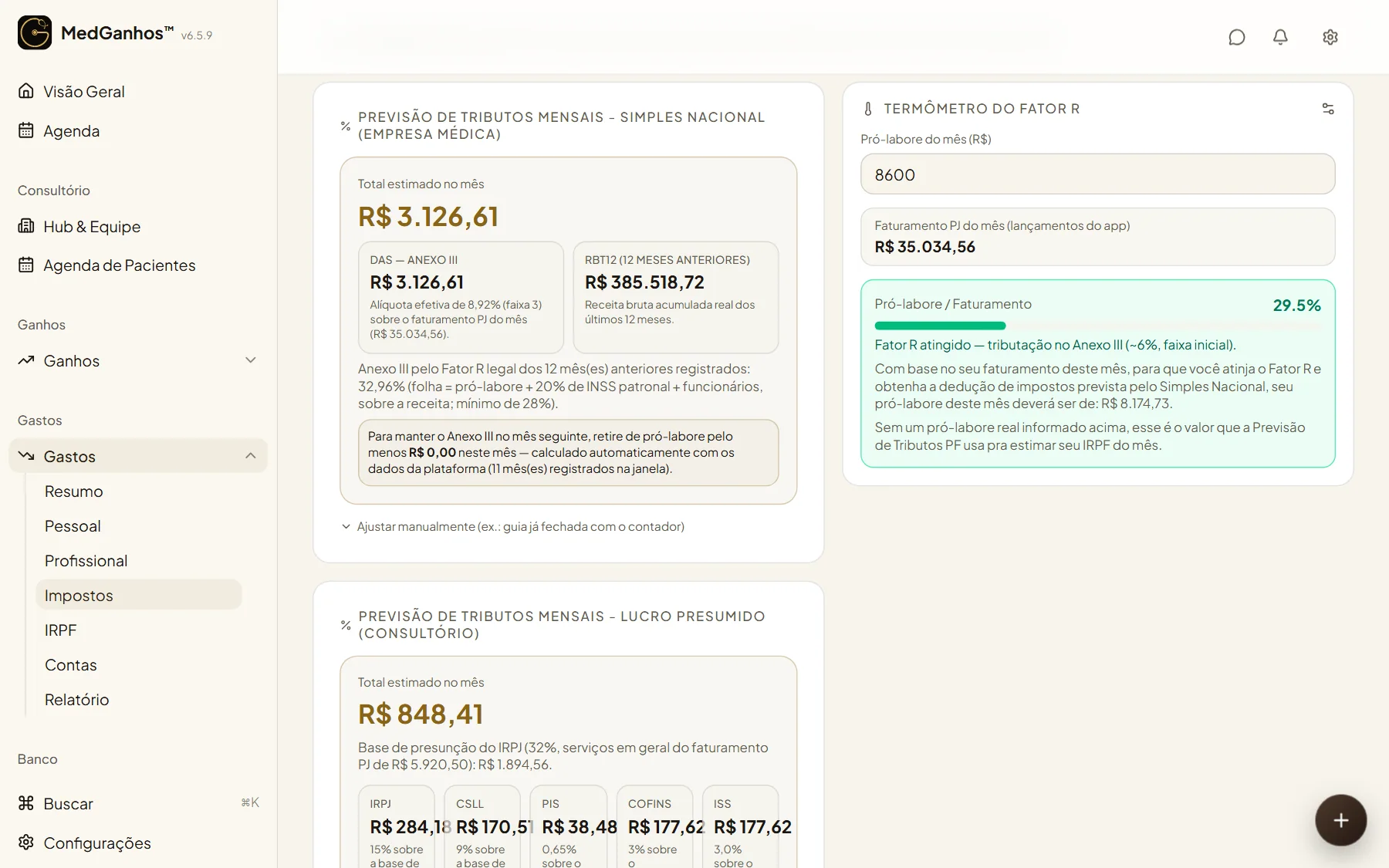1389x868 pixels.
Task: Click the Buscar command icon
Action: (x=26, y=803)
